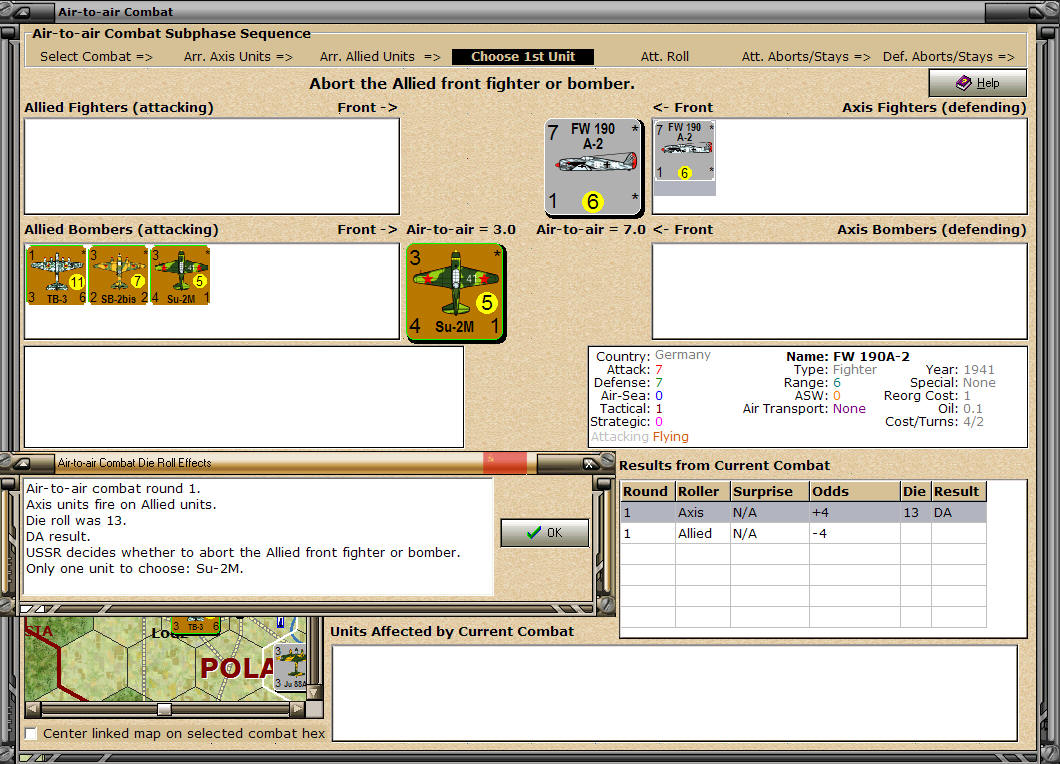Screen dimensions: 1060x764
Task: Click the Units Affected by Current Combat box
Action: [675, 693]
